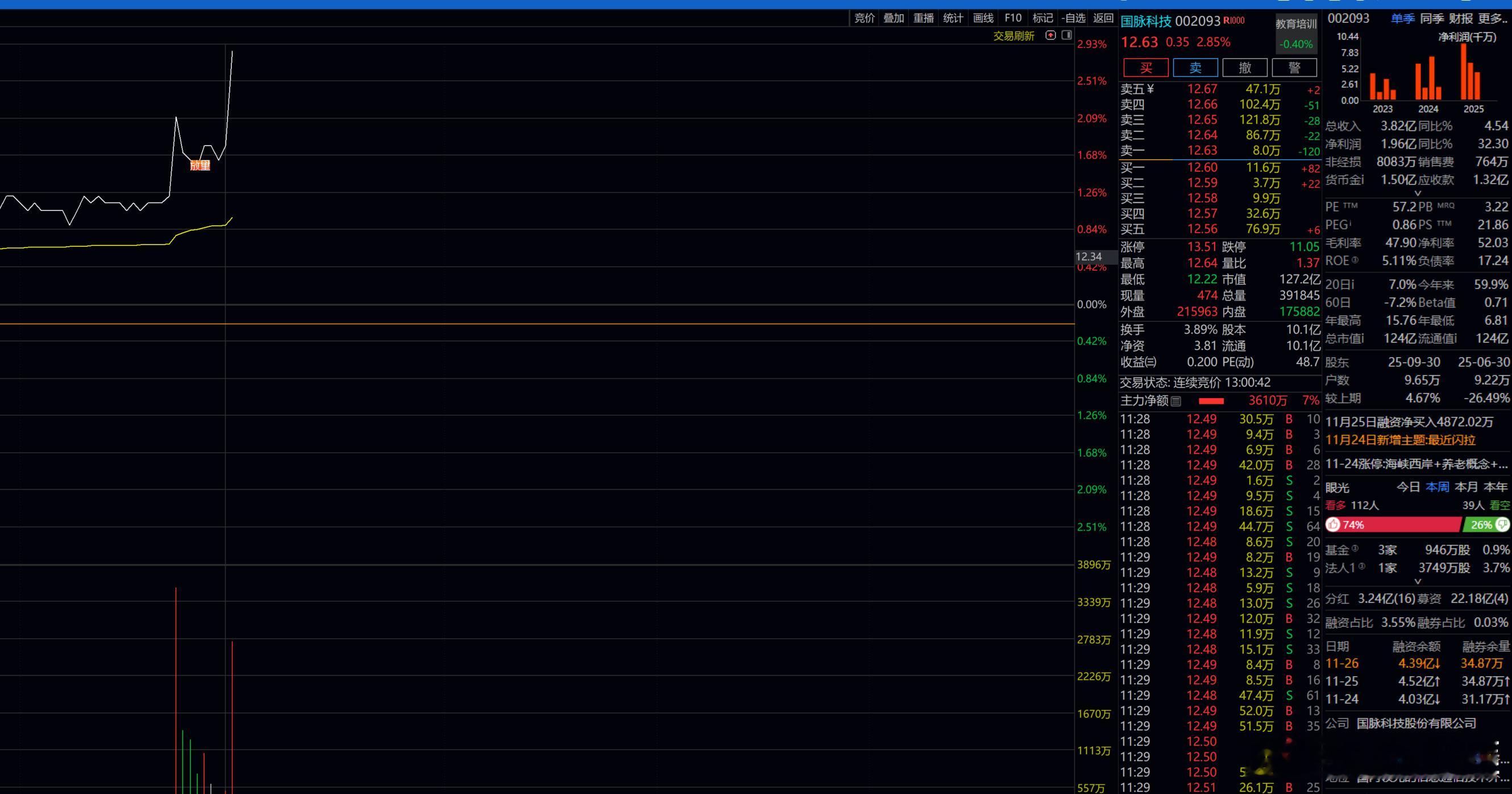Switch financial view to 单季
Image resolution: width=1512 pixels, height=794 pixels.
(1402, 19)
